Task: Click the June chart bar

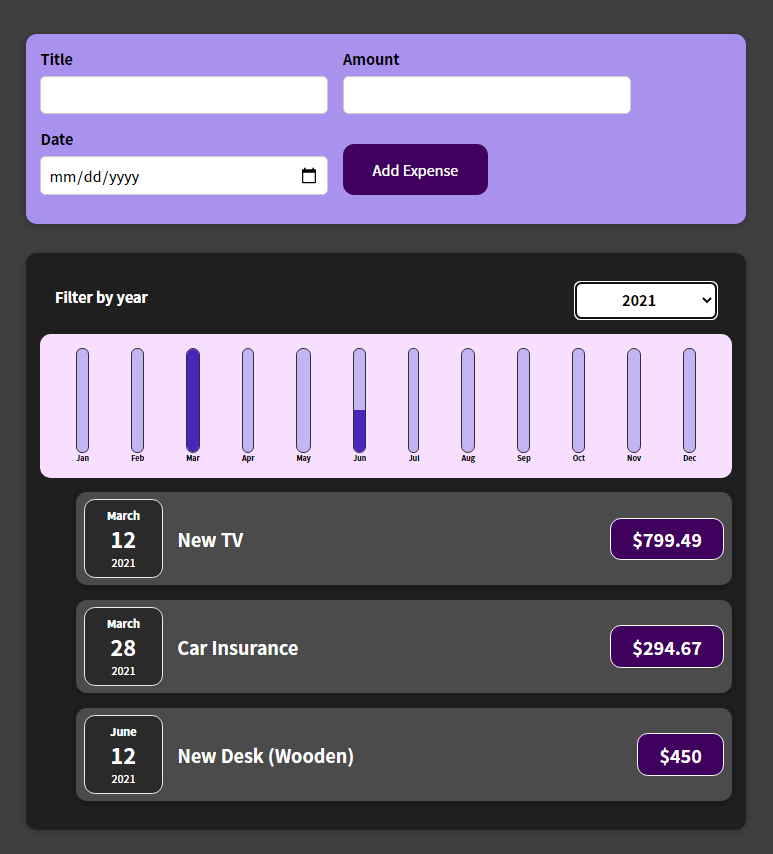Action: tap(358, 400)
